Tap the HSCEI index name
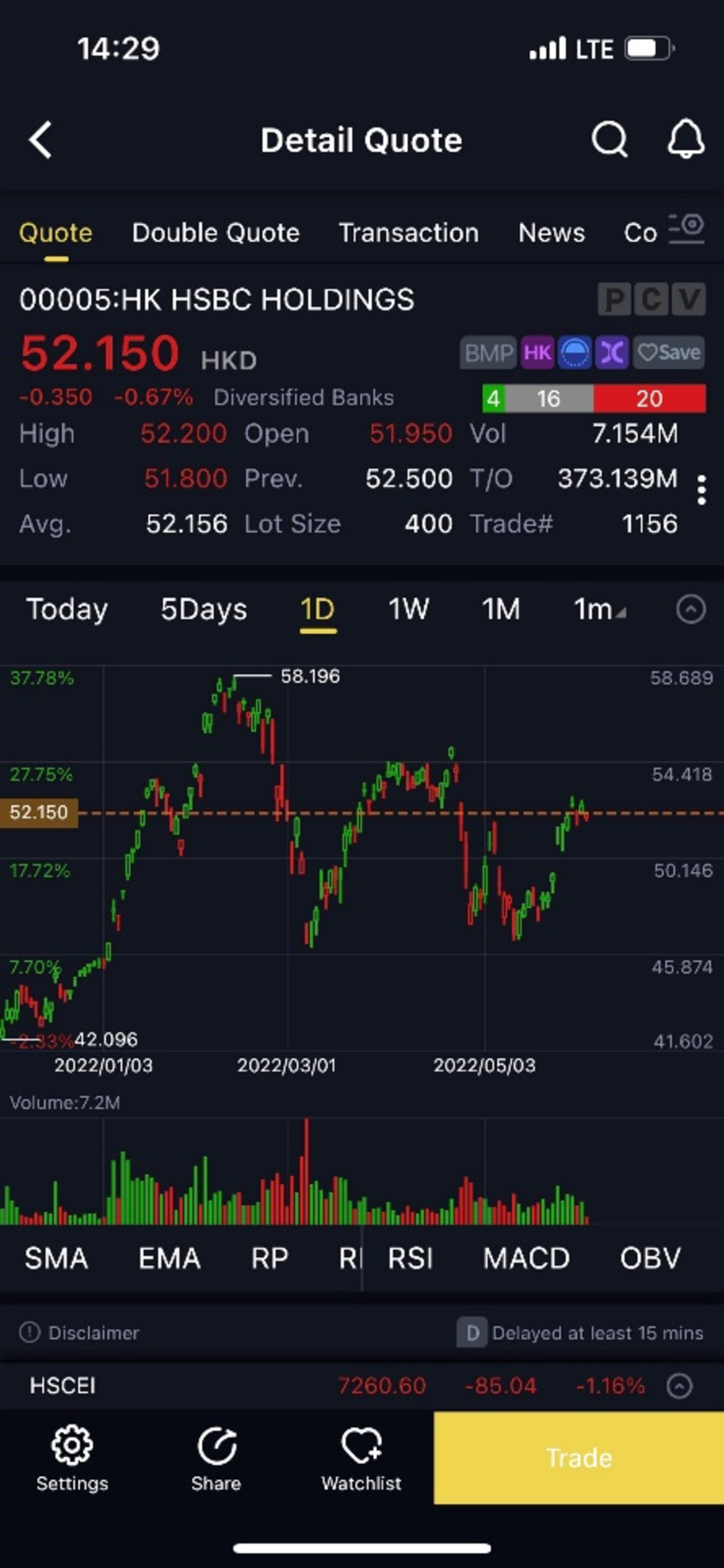Image resolution: width=724 pixels, height=1568 pixels. tap(63, 1386)
